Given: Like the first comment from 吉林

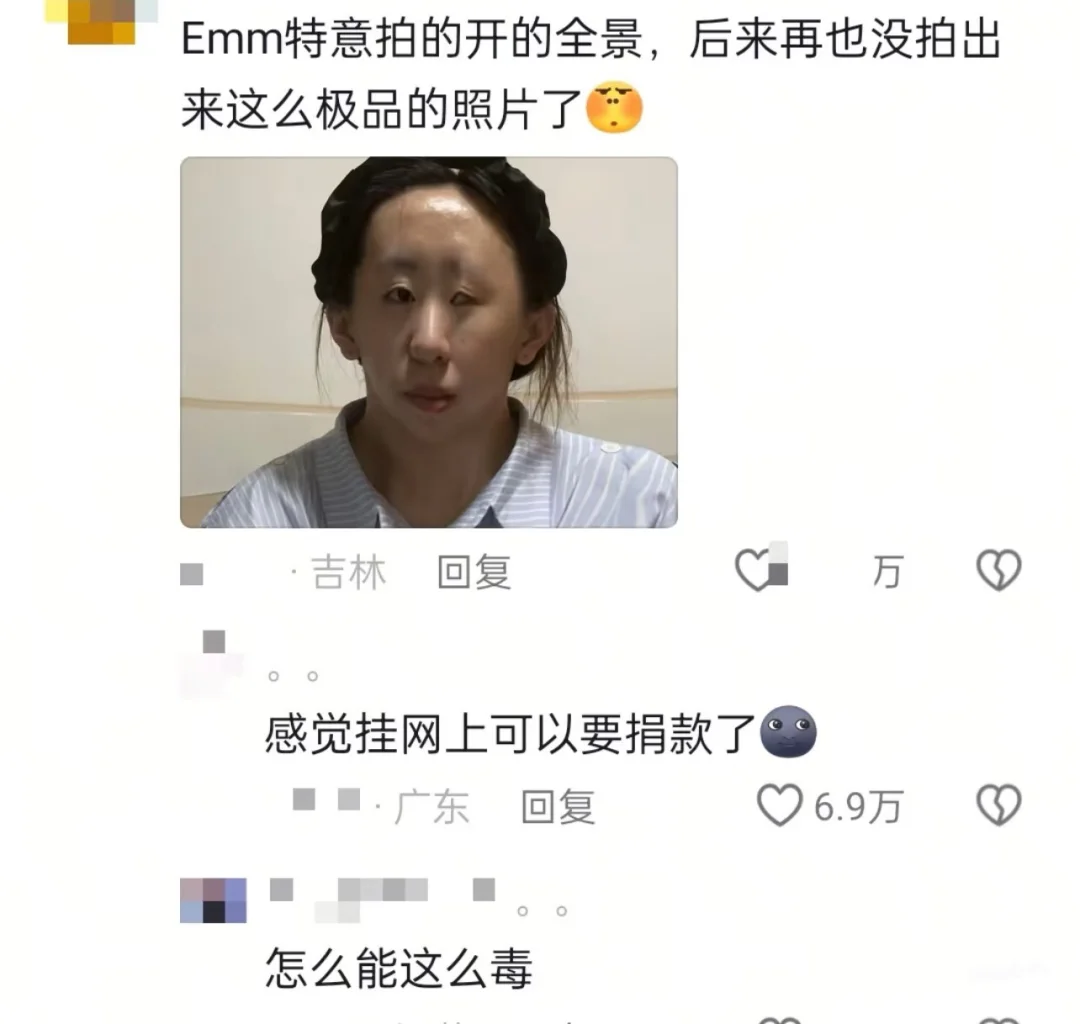Looking at the screenshot, I should (757, 571).
